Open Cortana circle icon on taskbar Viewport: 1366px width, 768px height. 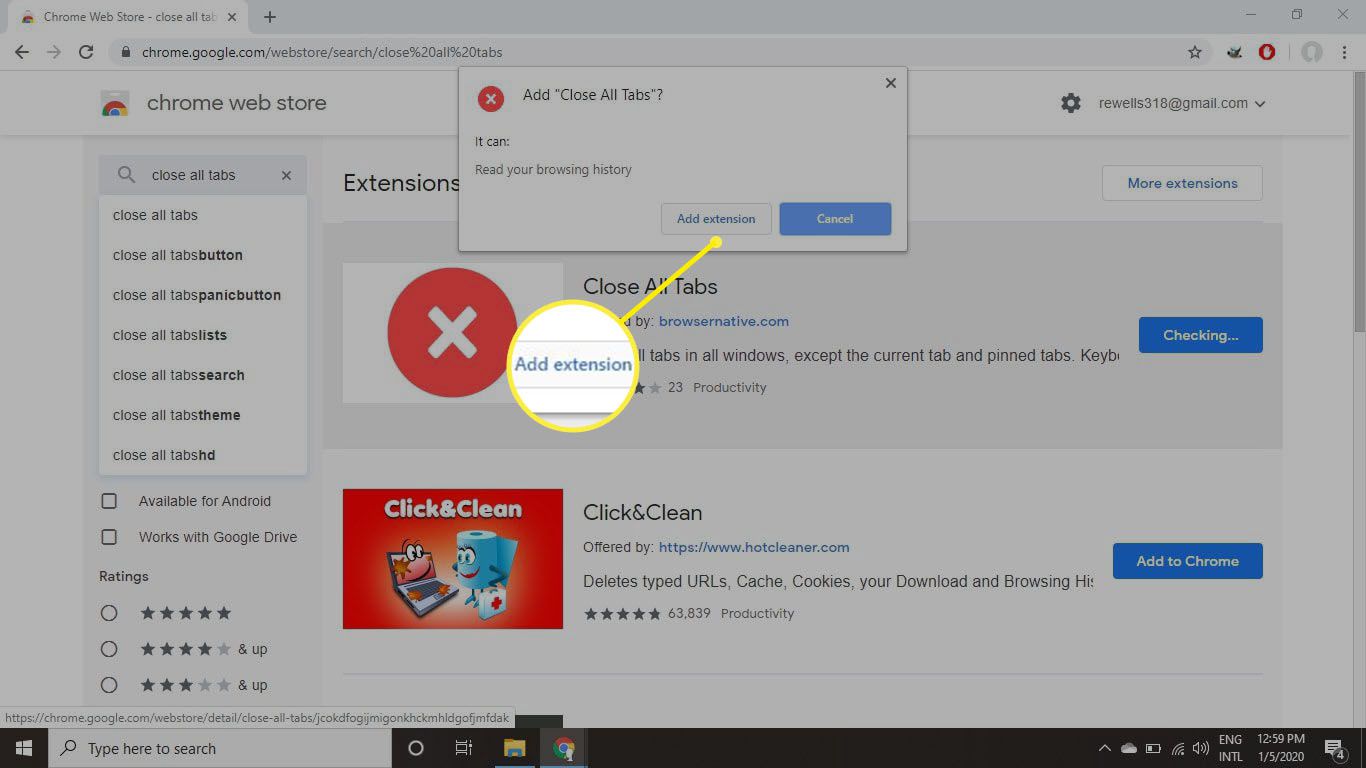point(416,748)
